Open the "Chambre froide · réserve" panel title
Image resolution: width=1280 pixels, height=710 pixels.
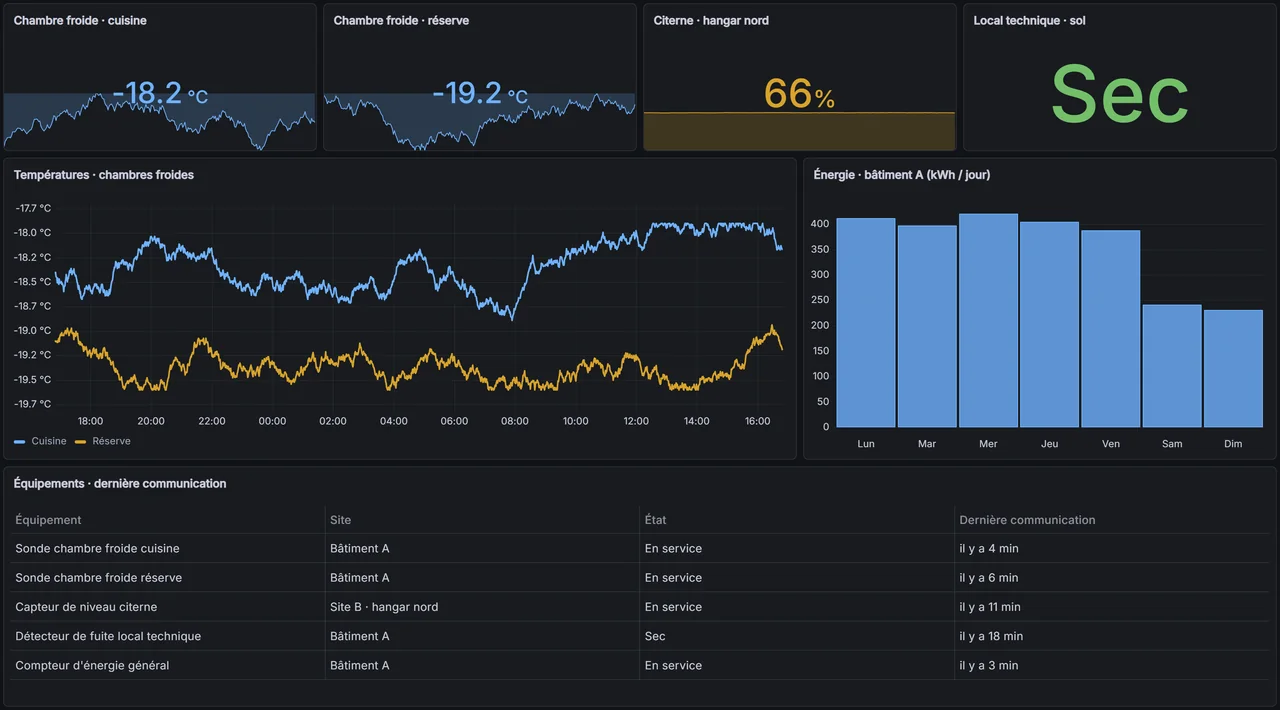401,20
